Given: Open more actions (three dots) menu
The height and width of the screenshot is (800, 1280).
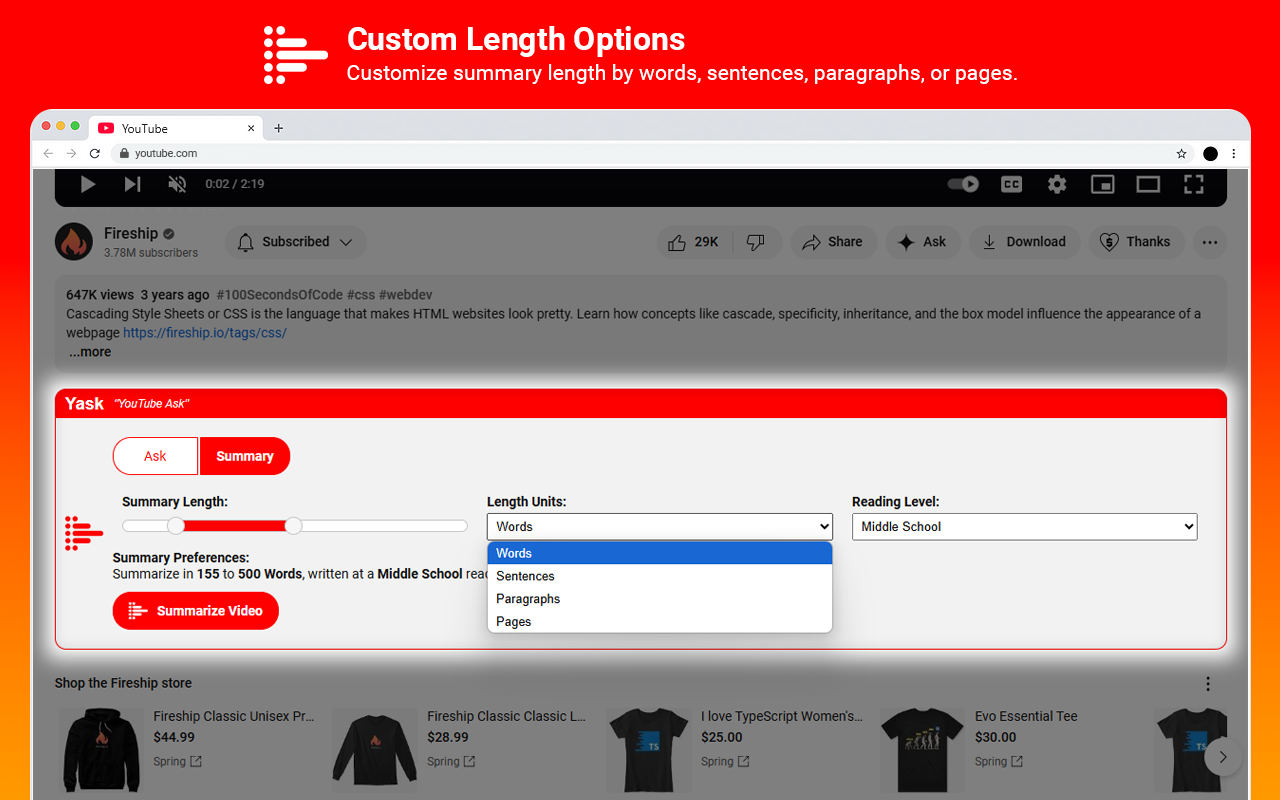Looking at the screenshot, I should (x=1210, y=242).
